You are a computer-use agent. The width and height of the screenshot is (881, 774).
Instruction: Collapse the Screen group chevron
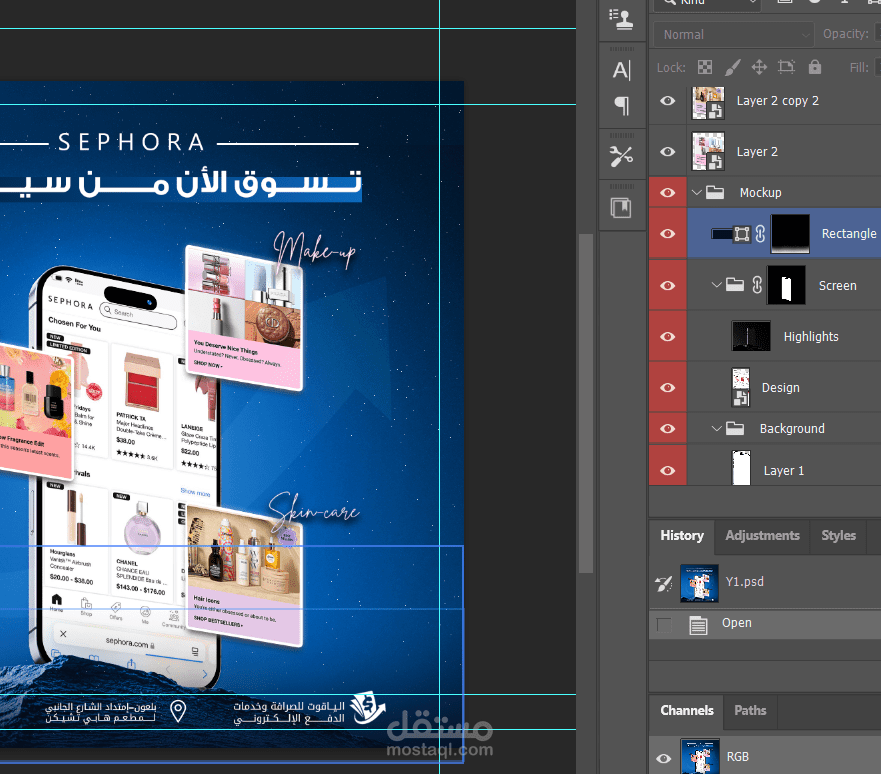pos(716,285)
